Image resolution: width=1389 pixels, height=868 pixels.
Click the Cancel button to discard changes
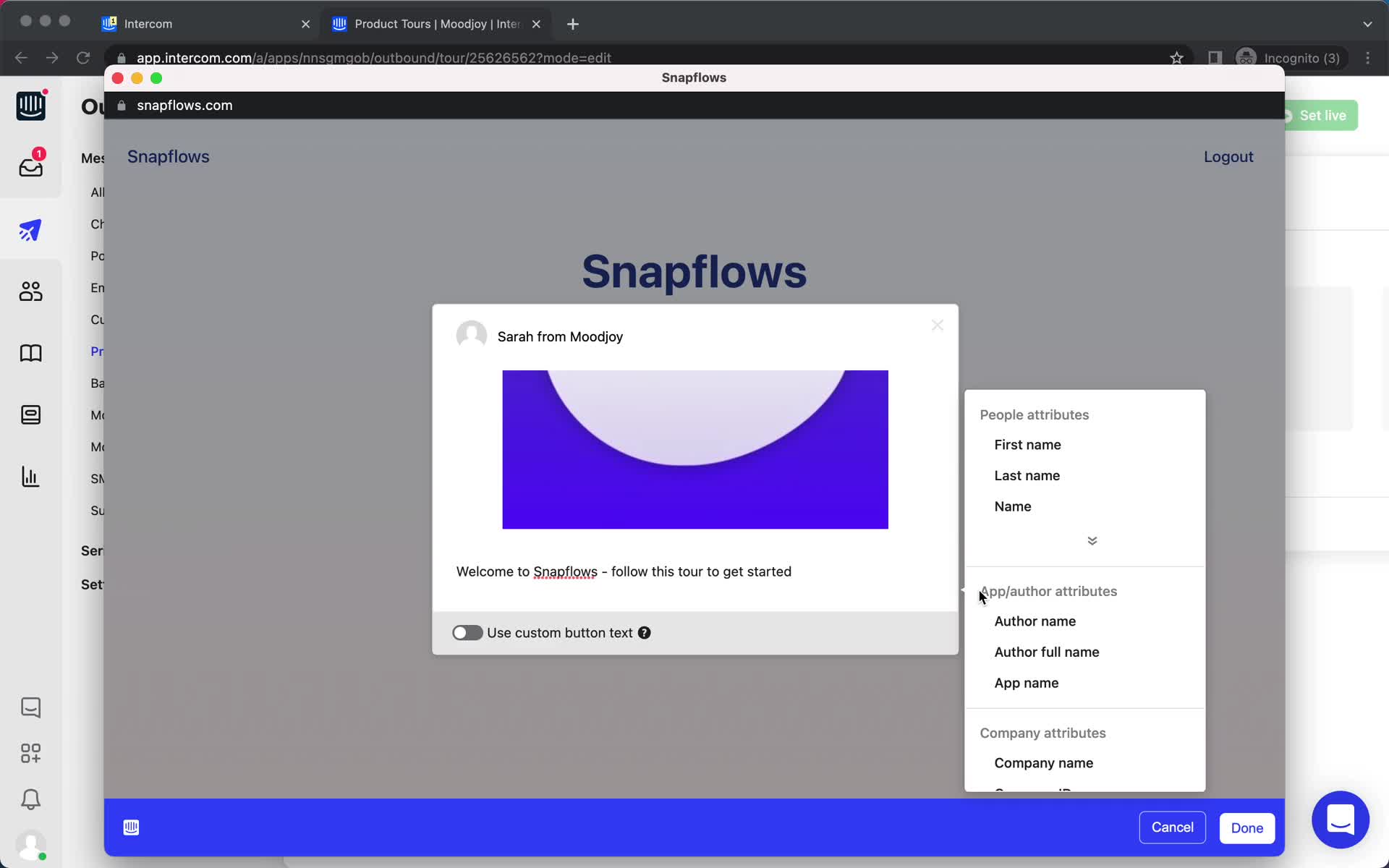(1172, 827)
